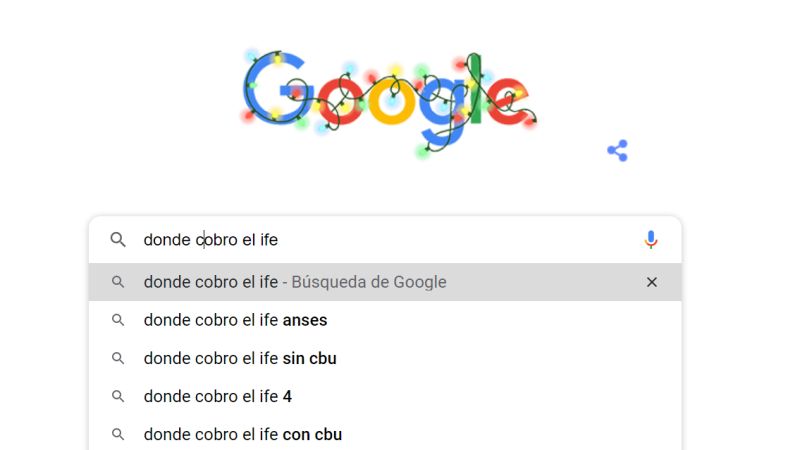Select 'donde cobro el ife con cbu' suggestion
The width and height of the screenshot is (800, 450).
243,434
